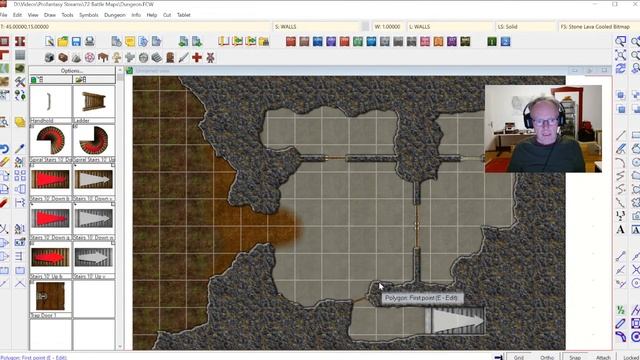
Task: Print the map using the printer icon
Action: coord(90,41)
